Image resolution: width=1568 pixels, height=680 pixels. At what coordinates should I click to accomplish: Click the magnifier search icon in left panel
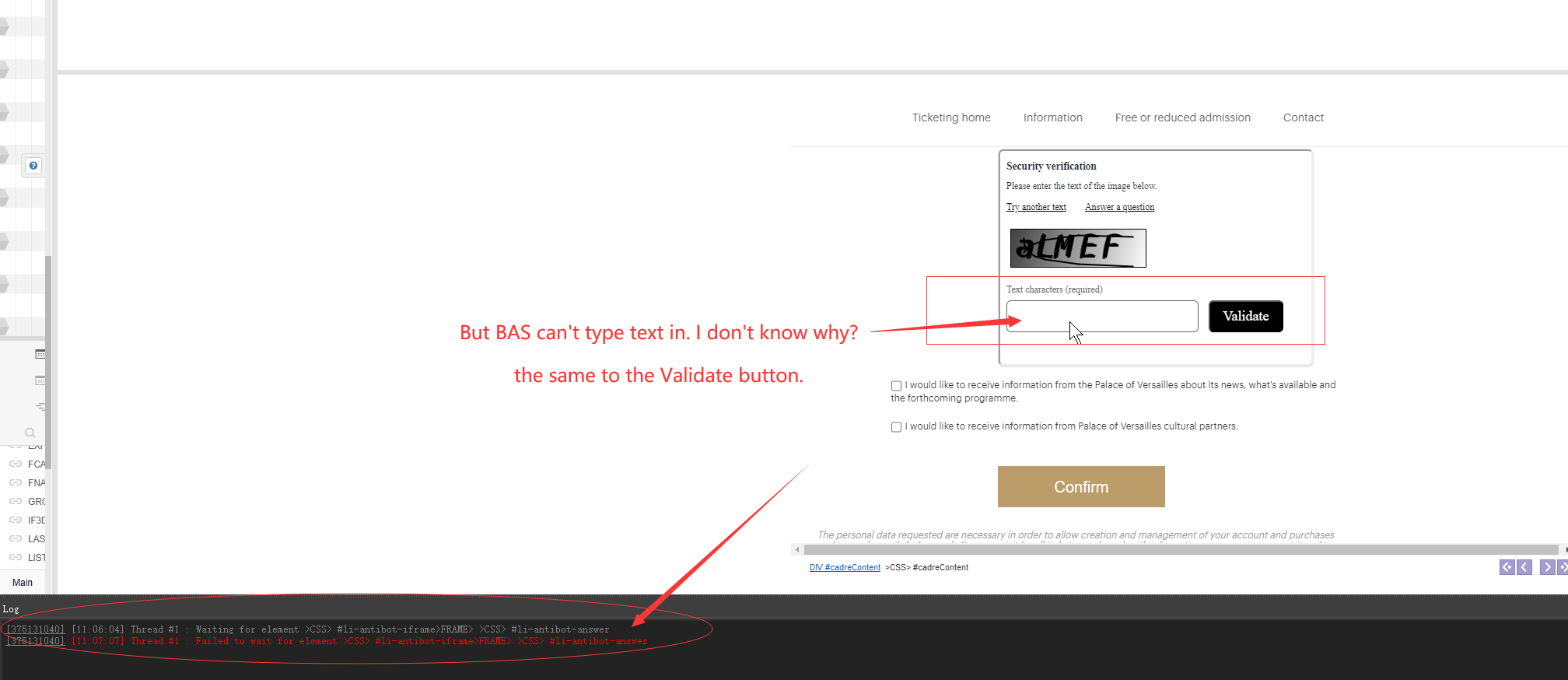[x=30, y=433]
